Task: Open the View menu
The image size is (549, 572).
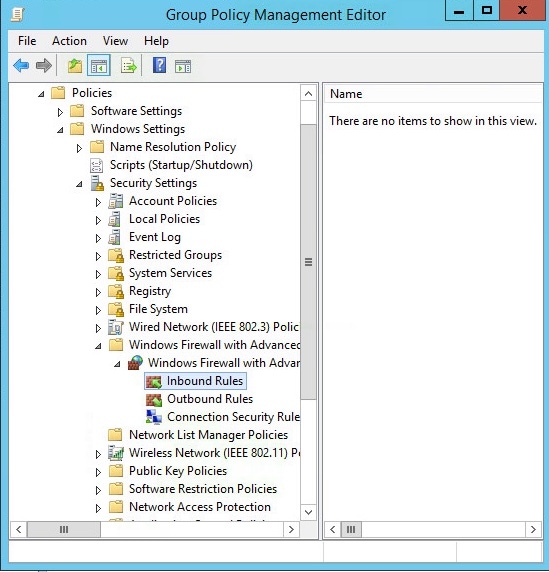Action: click(115, 41)
